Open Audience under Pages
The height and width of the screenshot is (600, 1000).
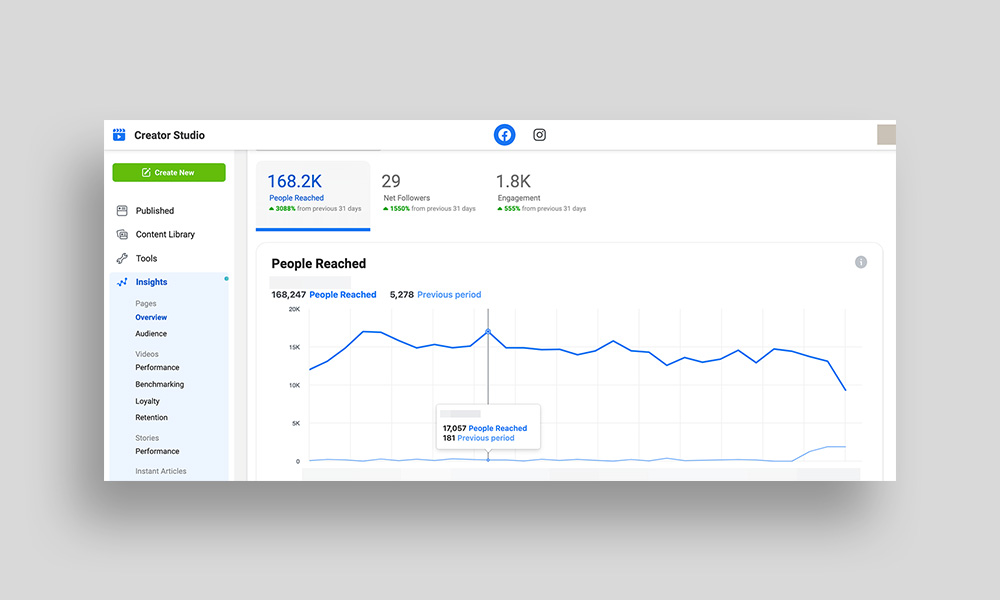pyautogui.click(x=151, y=334)
